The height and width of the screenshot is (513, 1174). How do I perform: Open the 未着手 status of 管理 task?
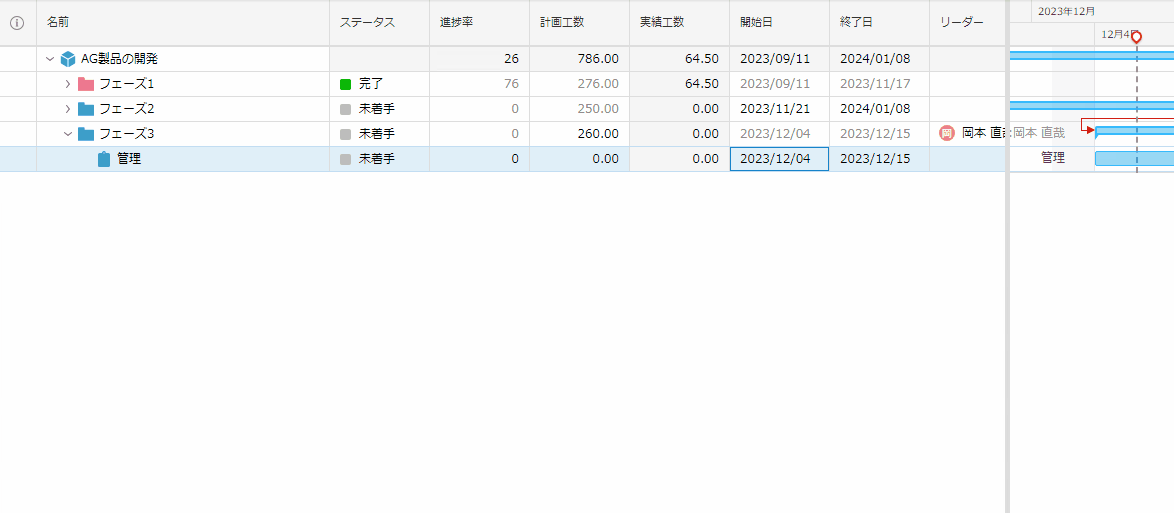tap(369, 159)
